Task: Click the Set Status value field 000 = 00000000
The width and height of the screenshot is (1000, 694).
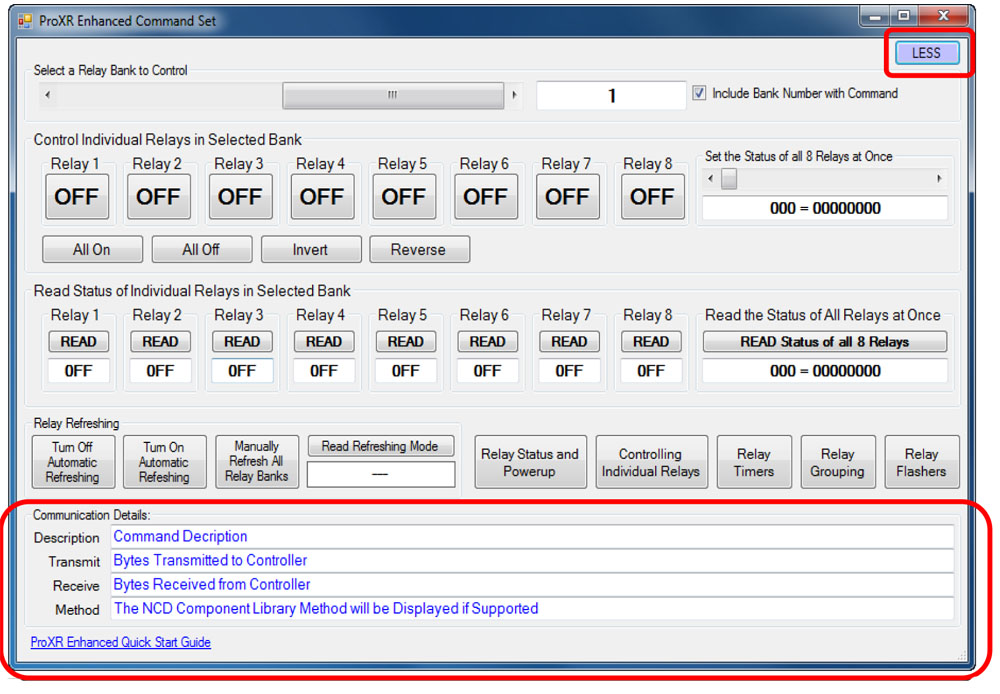Action: (825, 209)
